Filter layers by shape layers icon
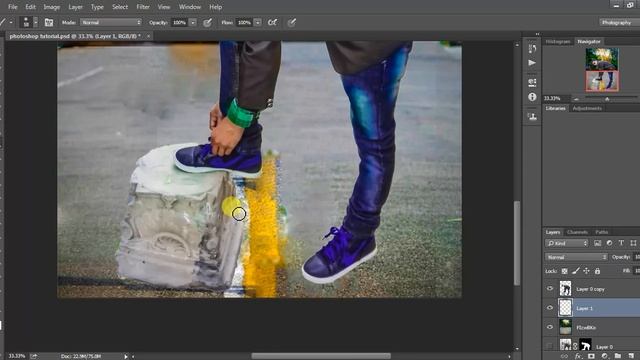 click(x=633, y=243)
